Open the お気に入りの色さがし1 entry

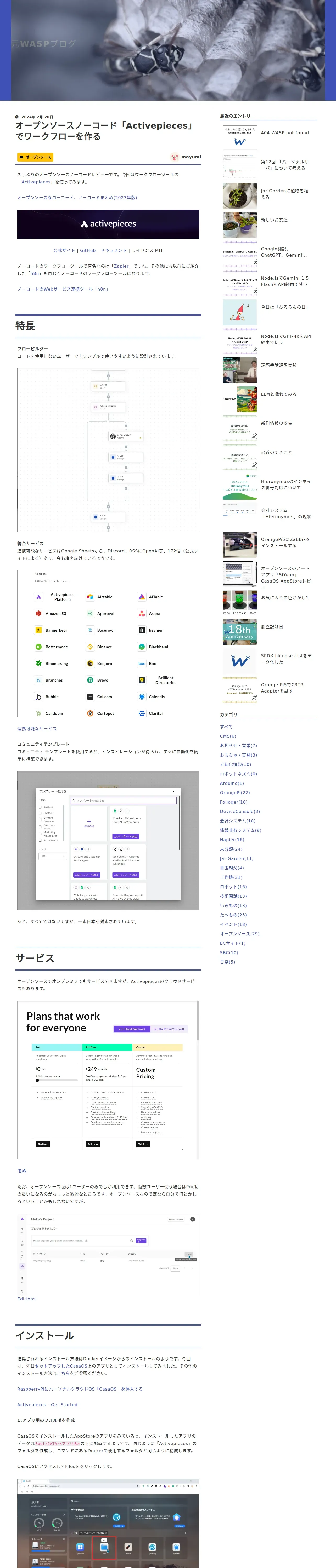(285, 598)
